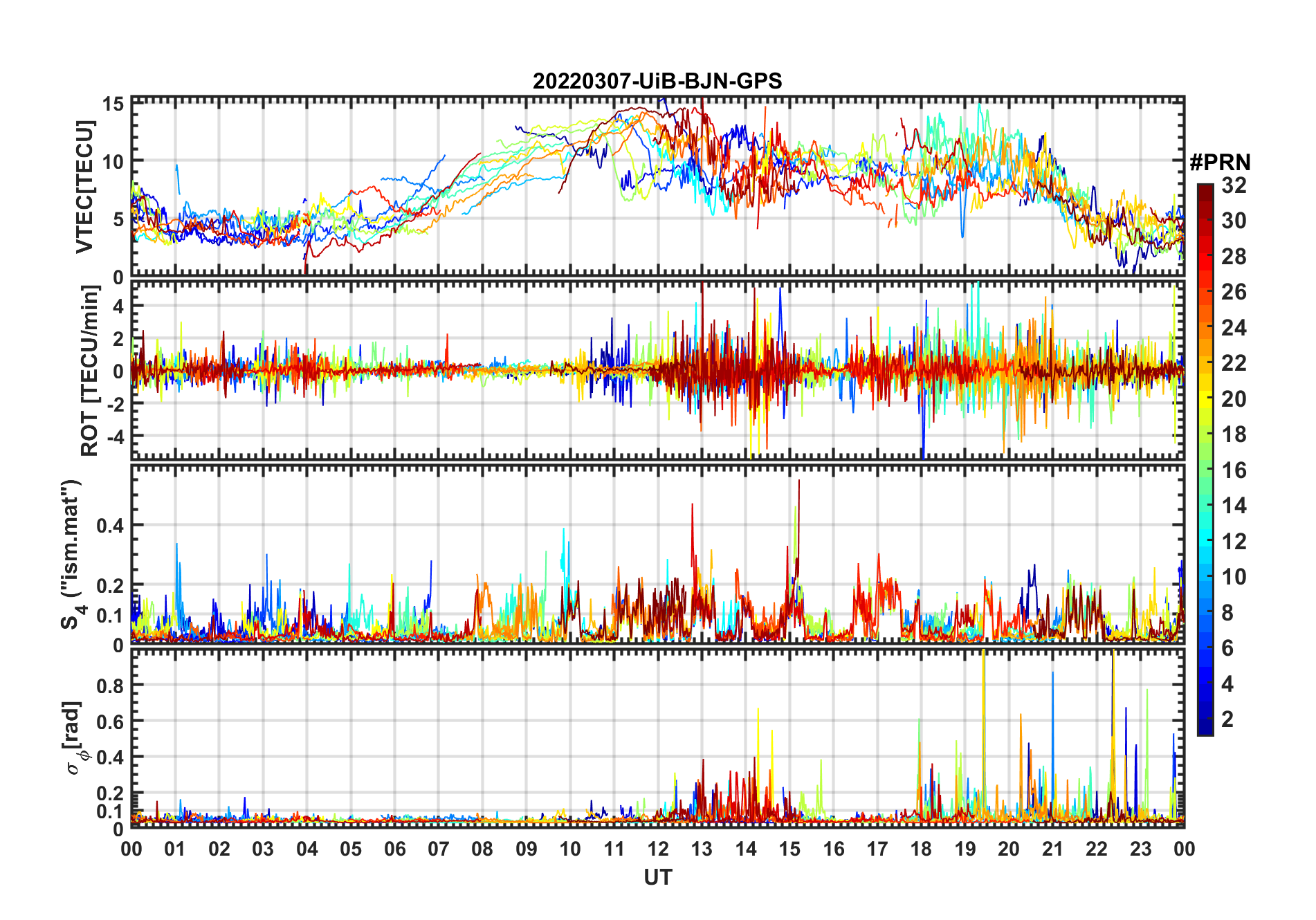
Task: Click colorbar tick label 30
Action: pyautogui.click(x=1234, y=221)
